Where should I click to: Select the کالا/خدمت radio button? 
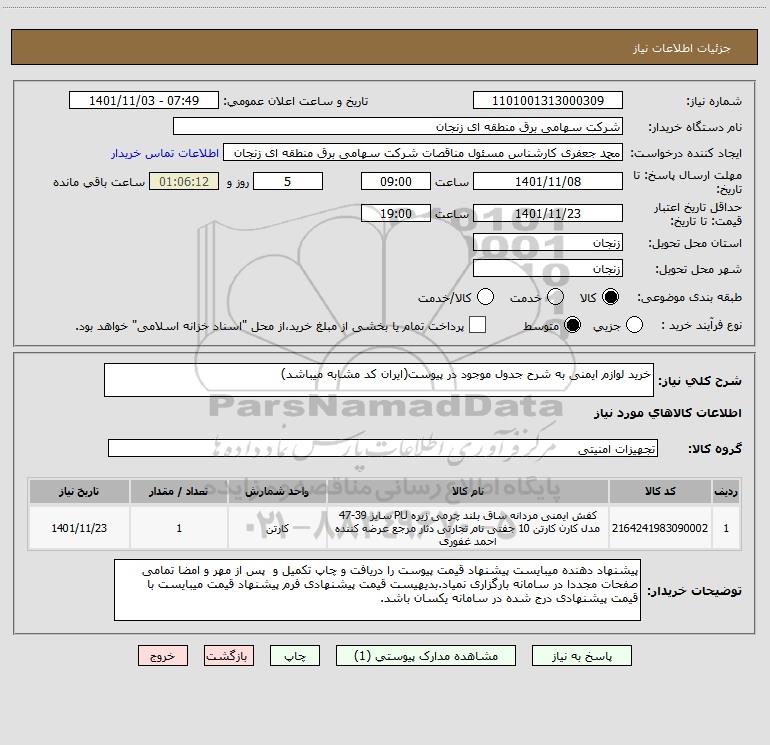[x=486, y=297]
